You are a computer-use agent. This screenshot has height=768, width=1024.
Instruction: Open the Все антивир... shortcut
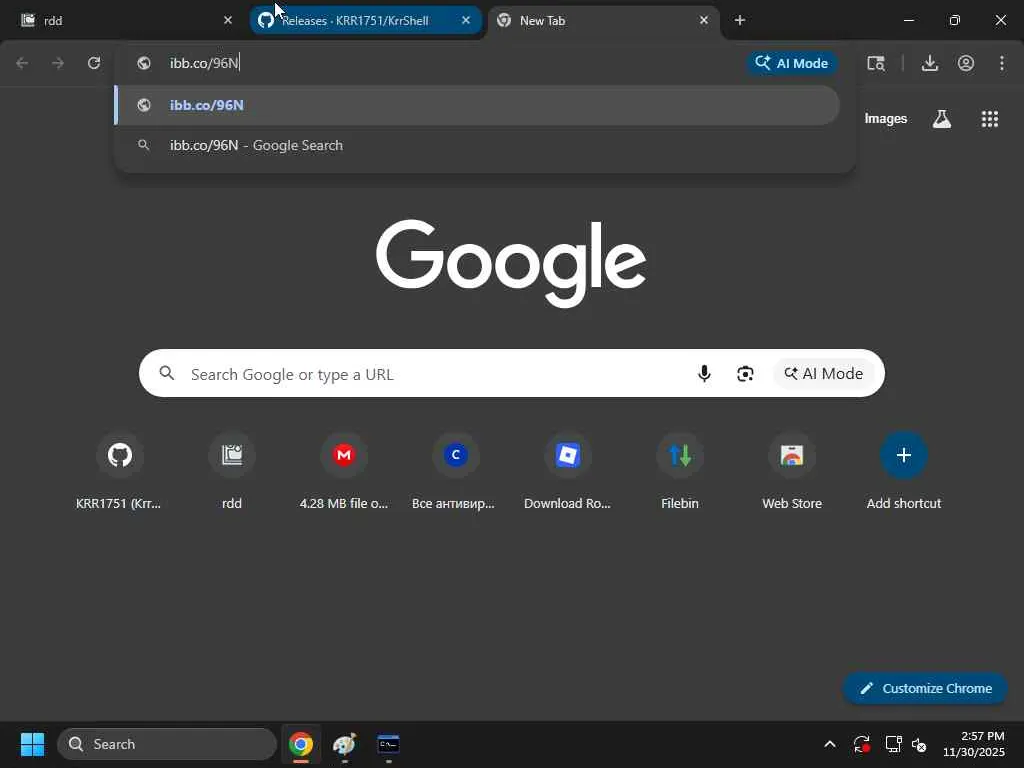click(456, 472)
